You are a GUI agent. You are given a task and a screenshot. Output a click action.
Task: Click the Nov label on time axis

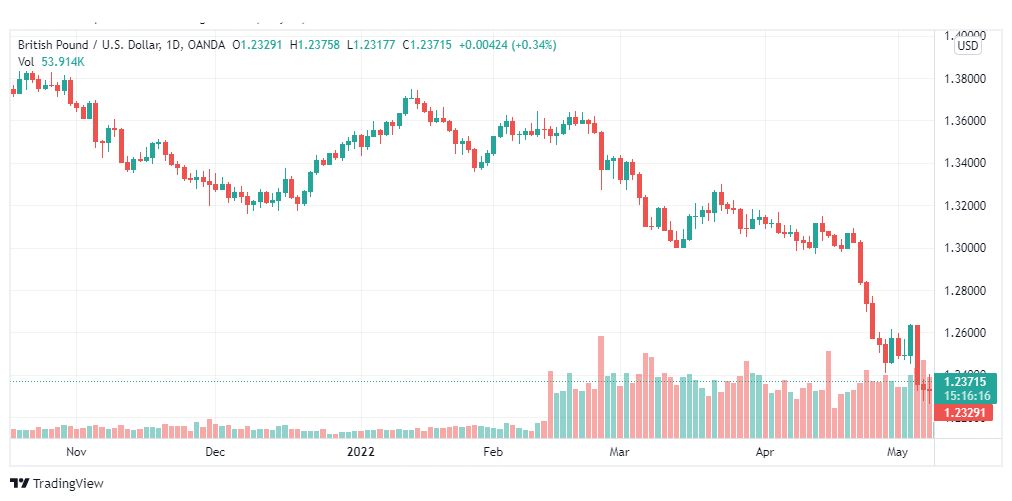coord(76,451)
